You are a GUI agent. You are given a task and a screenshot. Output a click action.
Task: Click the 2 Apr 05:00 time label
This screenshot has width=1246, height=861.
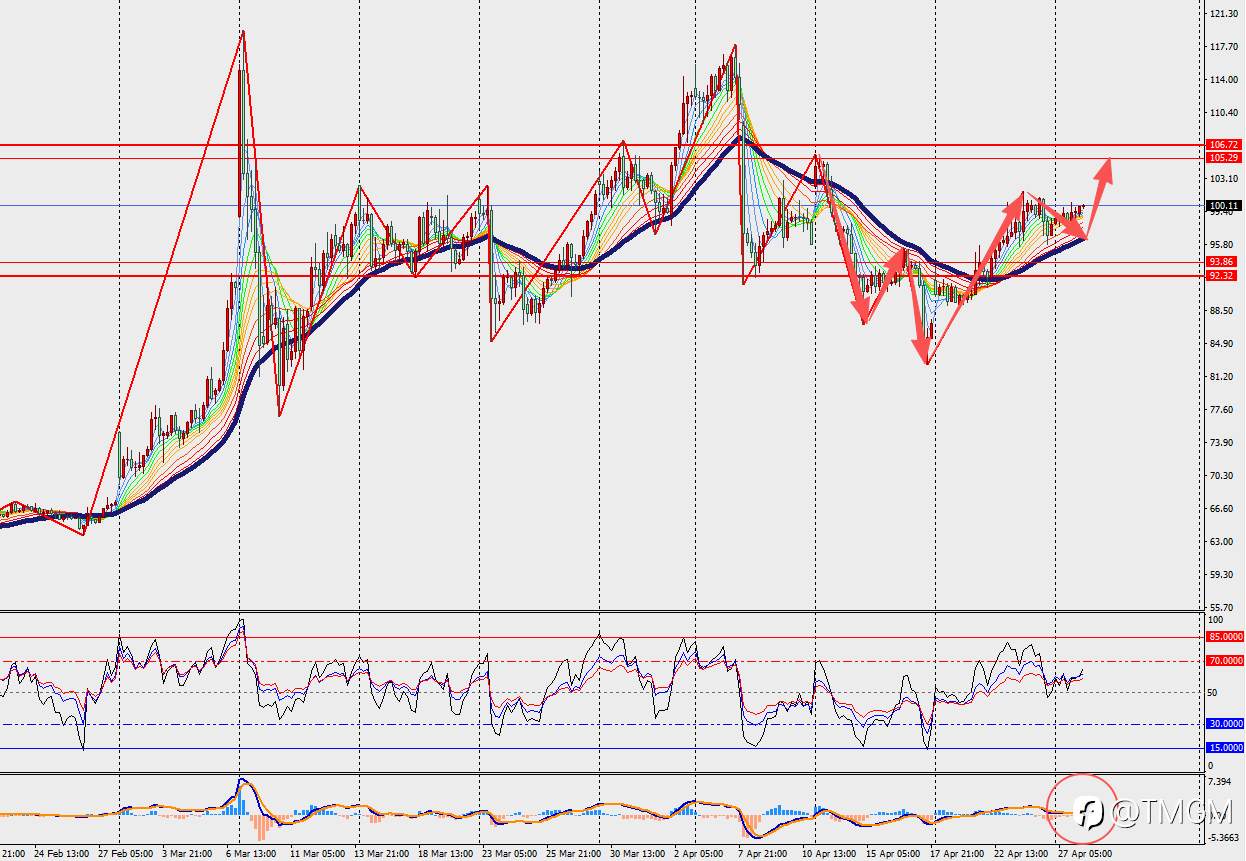coord(698,854)
